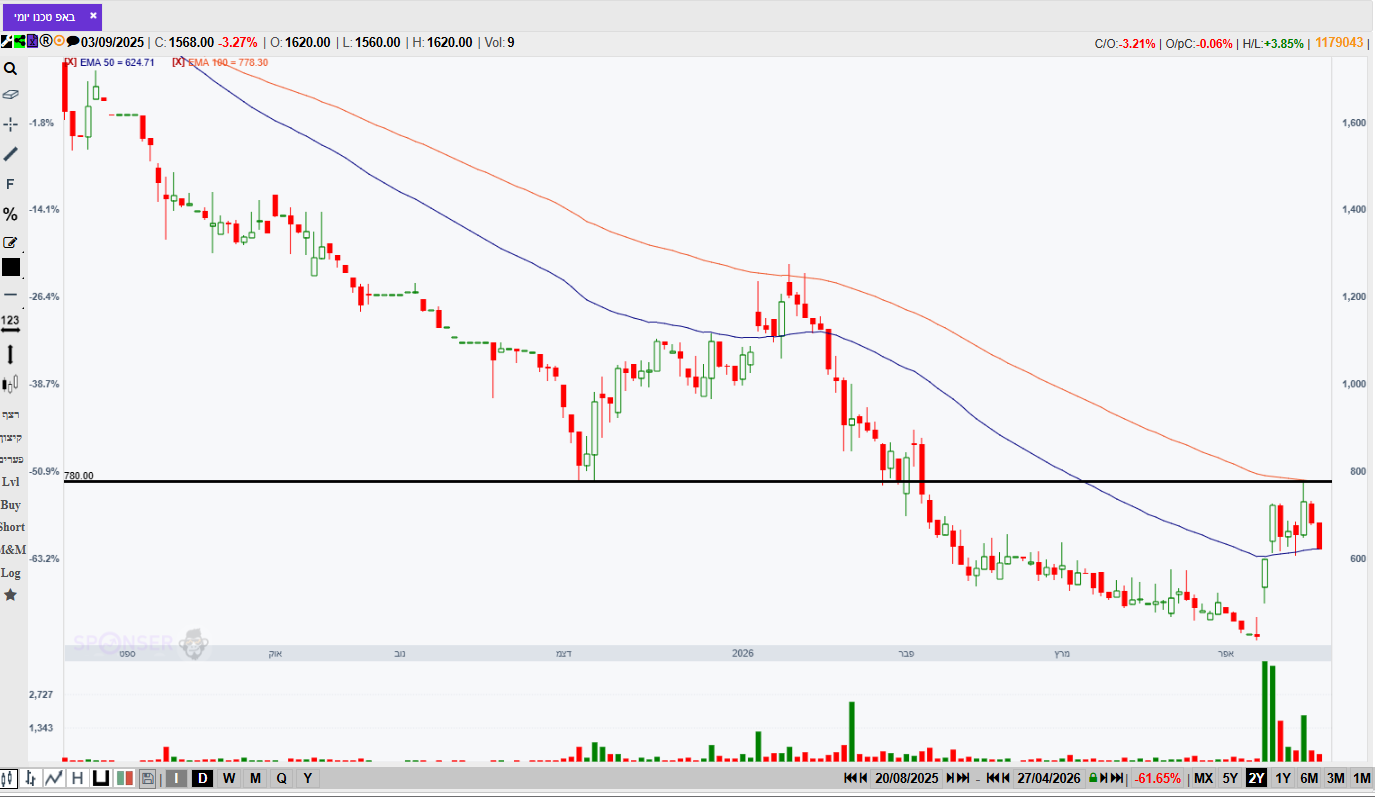
Task: Toggle the M&M sidebar button
Action: [x=12, y=549]
